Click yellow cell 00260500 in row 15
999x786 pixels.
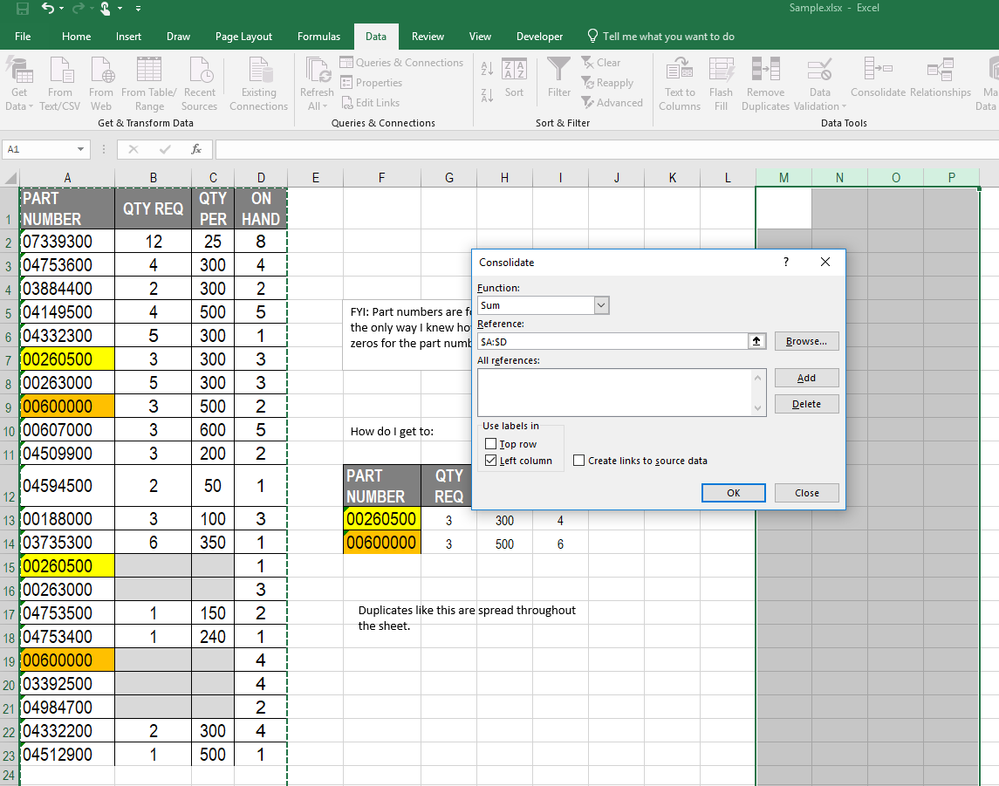[x=67, y=566]
